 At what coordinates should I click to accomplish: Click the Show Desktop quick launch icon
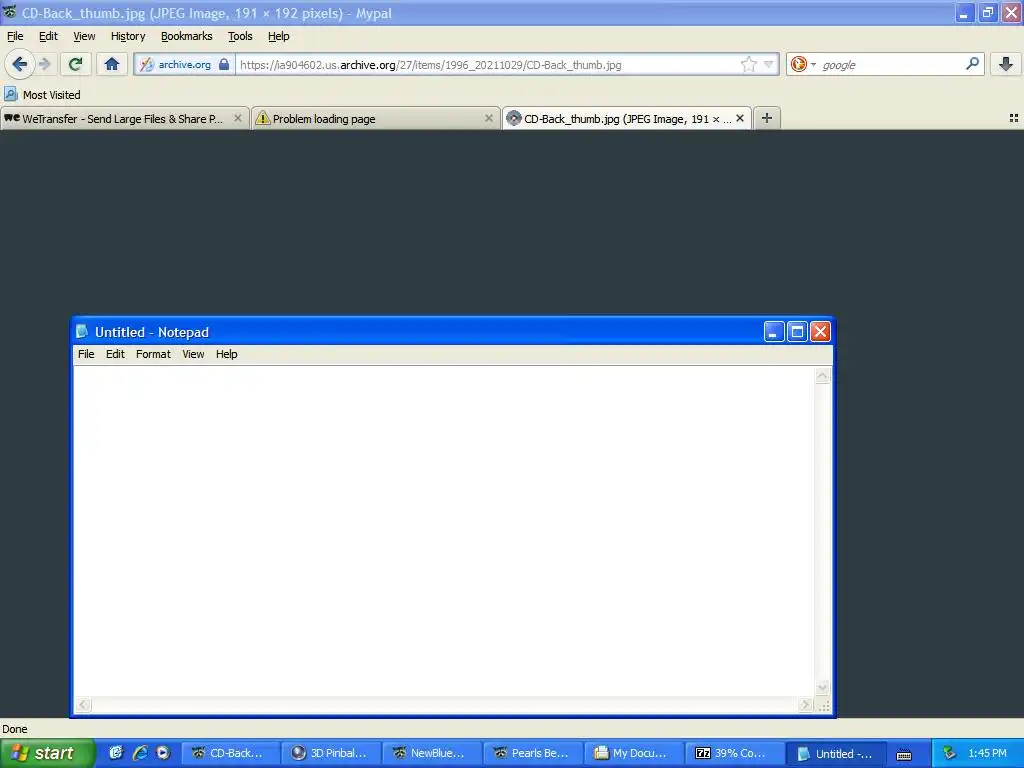point(116,753)
